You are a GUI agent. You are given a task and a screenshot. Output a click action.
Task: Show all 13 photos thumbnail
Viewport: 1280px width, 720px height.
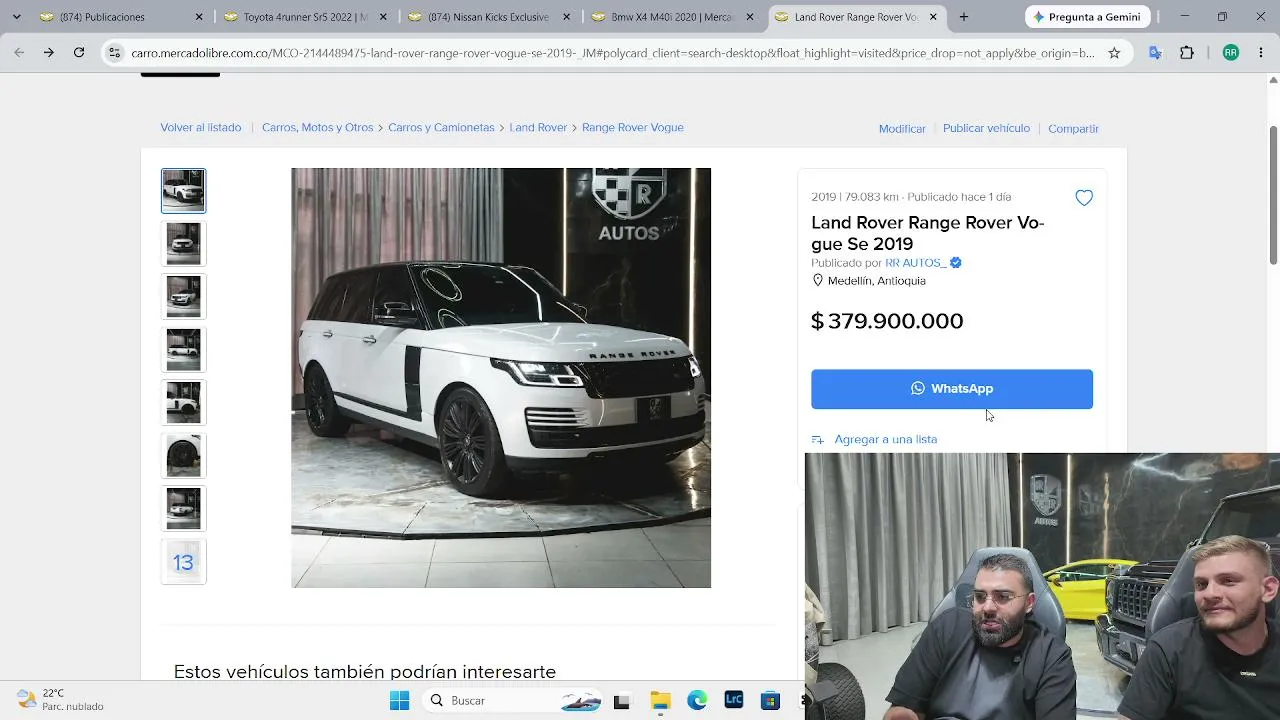tap(183, 562)
